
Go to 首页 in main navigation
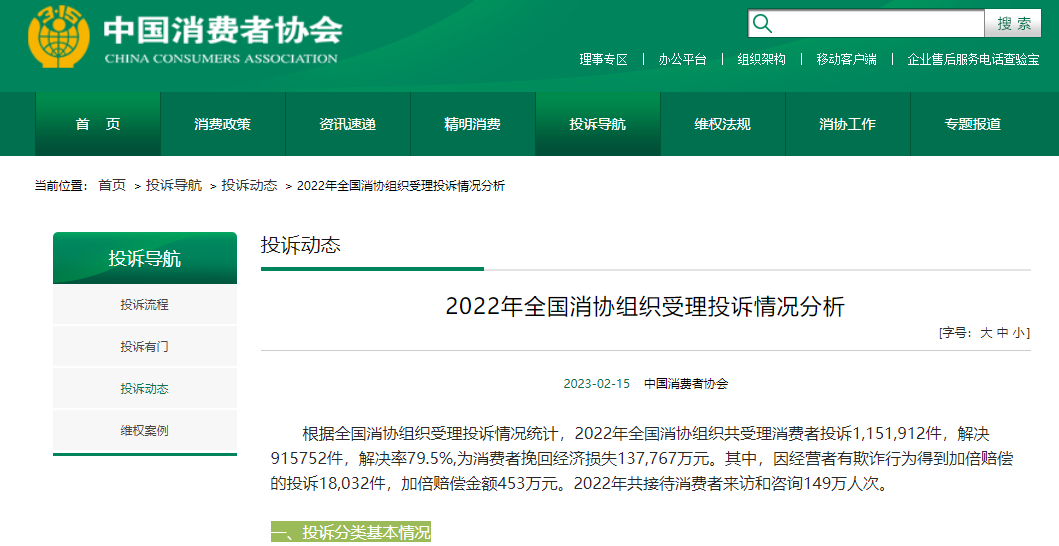(x=98, y=124)
